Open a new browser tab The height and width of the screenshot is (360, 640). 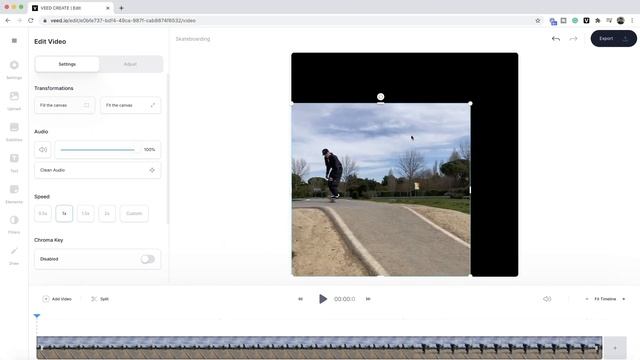click(x=121, y=8)
